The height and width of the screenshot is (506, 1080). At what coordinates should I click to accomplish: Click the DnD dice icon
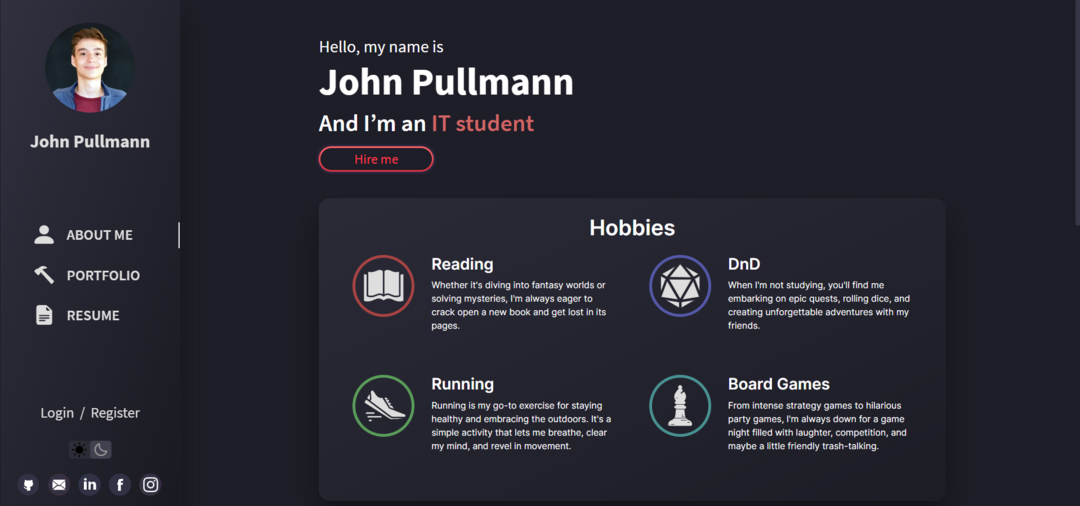click(680, 286)
